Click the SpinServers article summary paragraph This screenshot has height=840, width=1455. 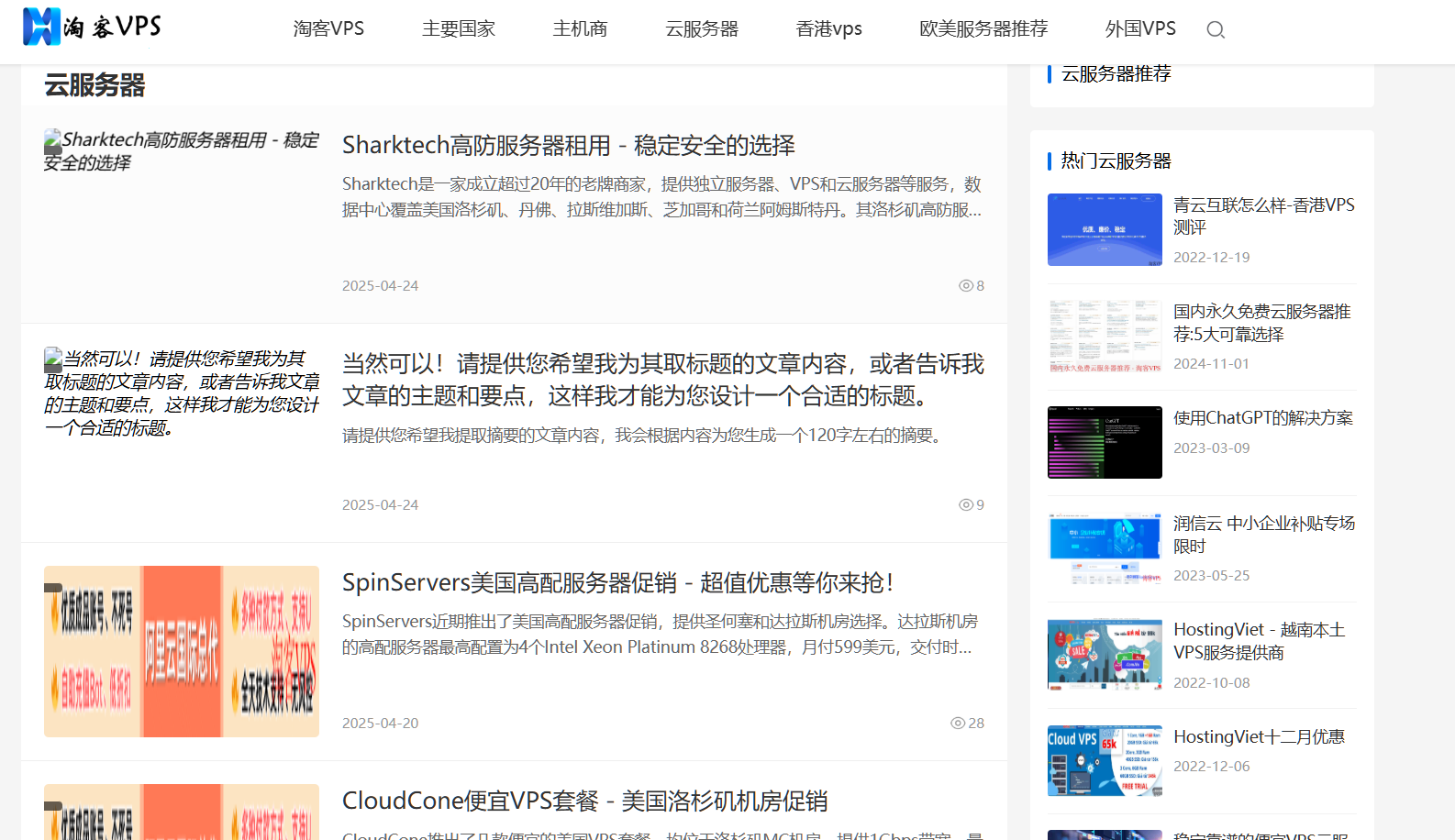point(661,635)
